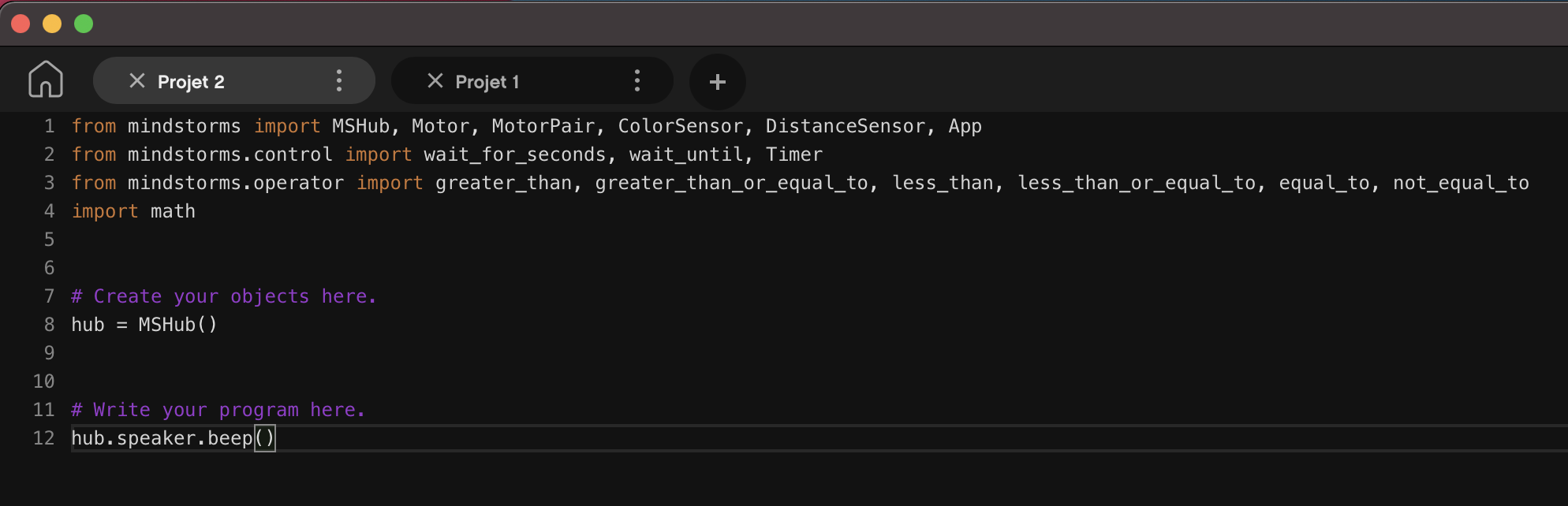
Task: Close the Projet 1 tab with its X icon
Action: tap(434, 80)
